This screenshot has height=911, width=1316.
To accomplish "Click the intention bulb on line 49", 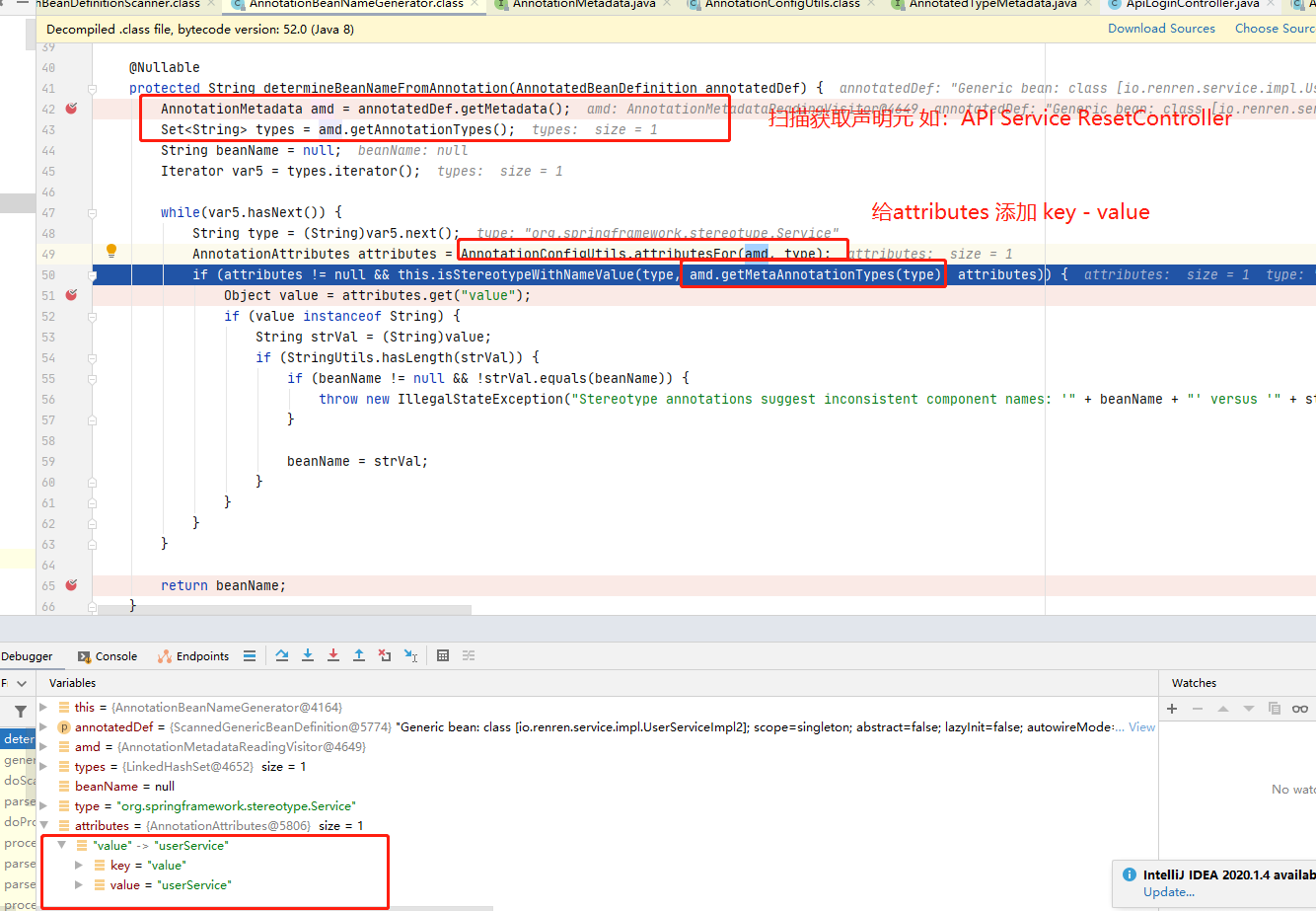I will (110, 251).
